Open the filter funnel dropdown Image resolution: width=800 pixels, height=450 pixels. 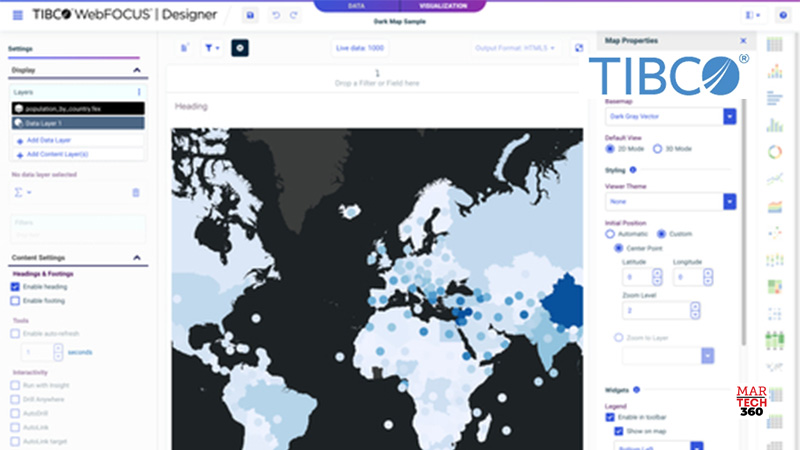point(212,48)
